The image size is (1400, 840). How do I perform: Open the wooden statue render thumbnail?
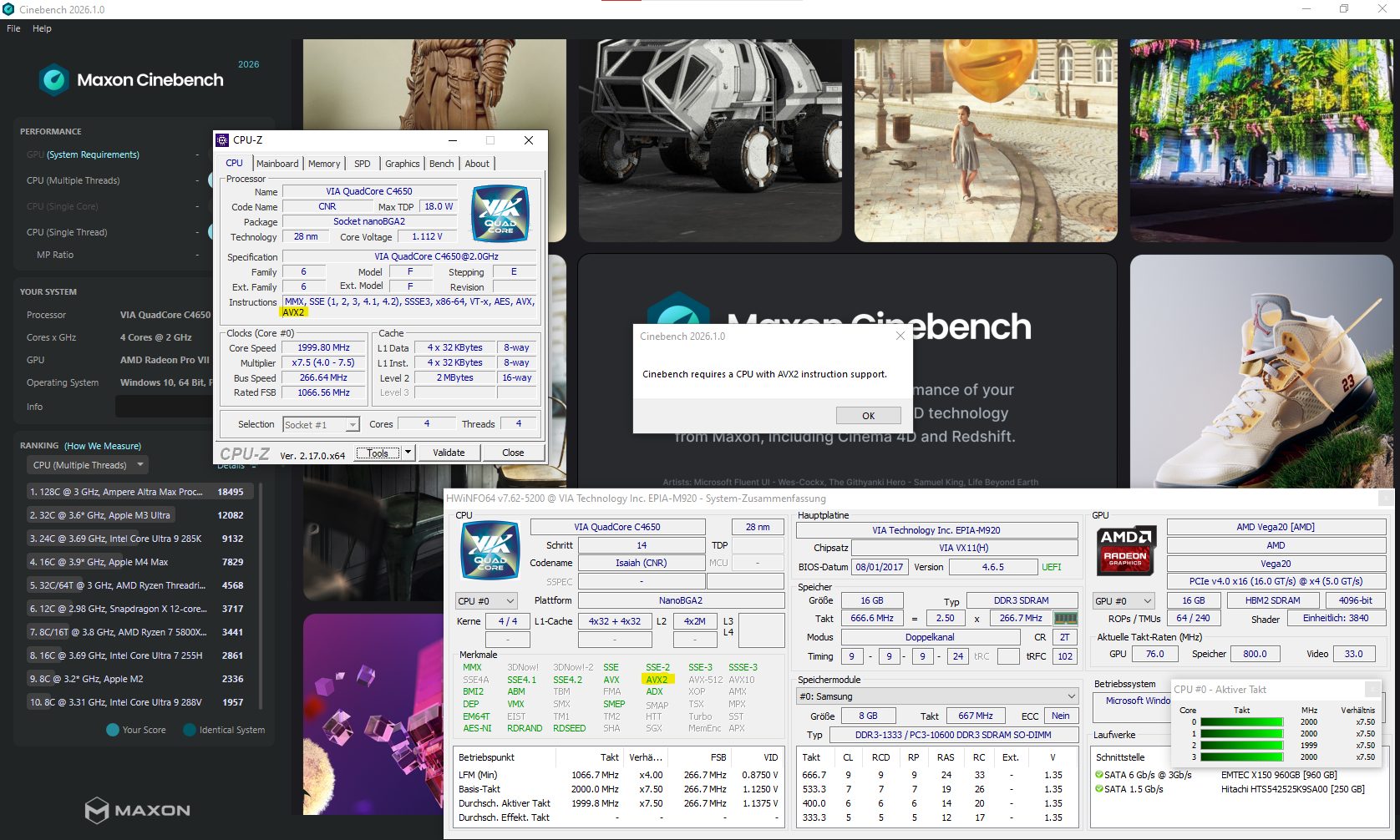coord(434,140)
